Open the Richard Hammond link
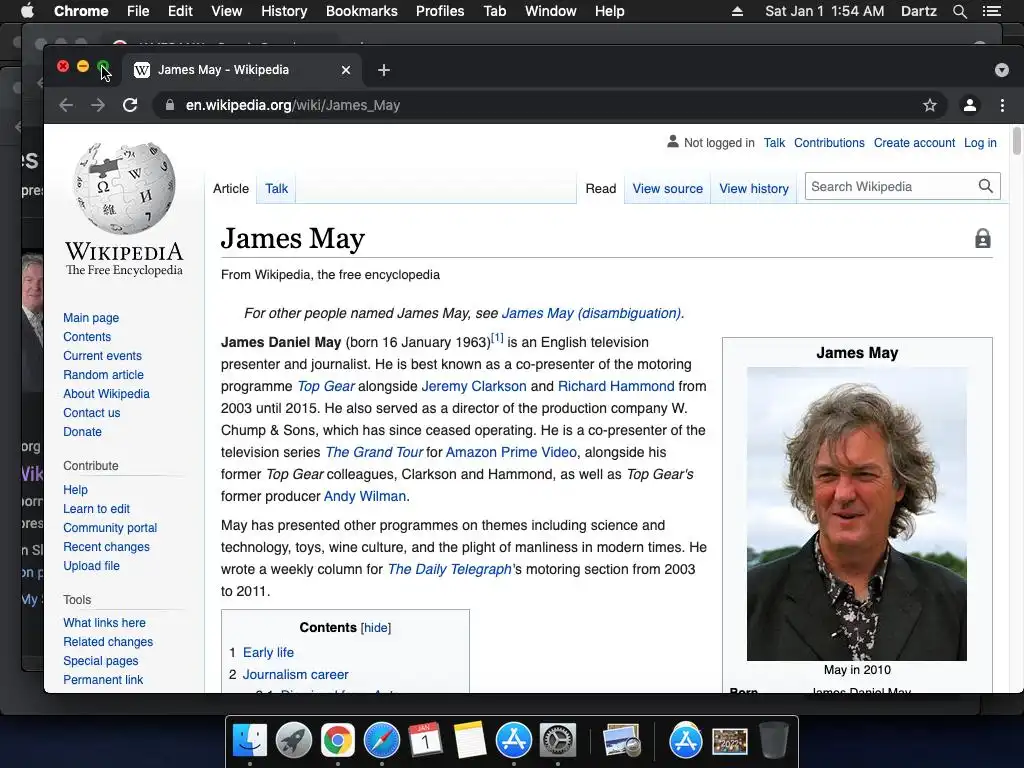This screenshot has width=1024, height=768. 616,387
